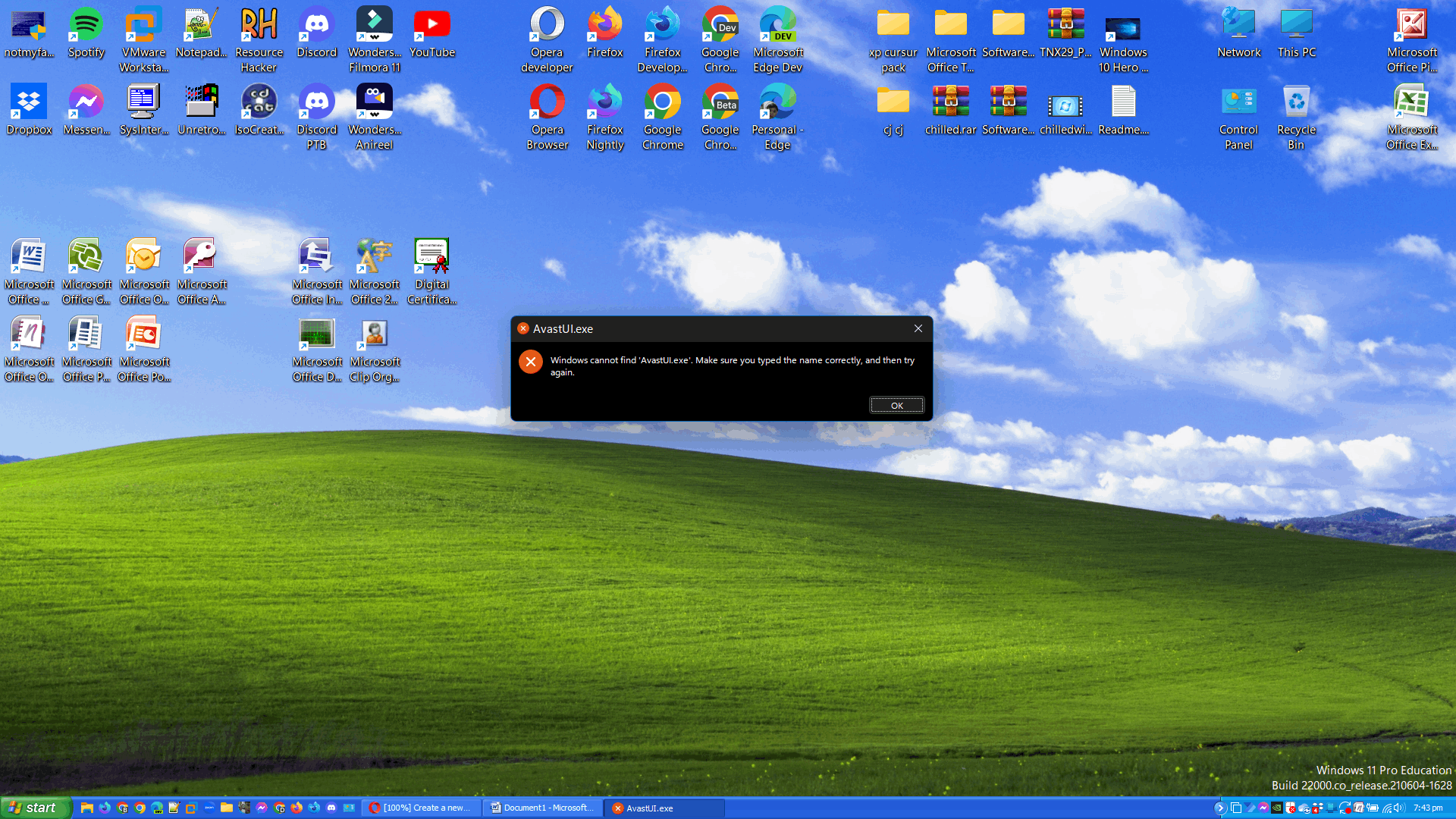The width and height of the screenshot is (1456, 819).
Task: Open the volume control in system tray
Action: 1399,808
